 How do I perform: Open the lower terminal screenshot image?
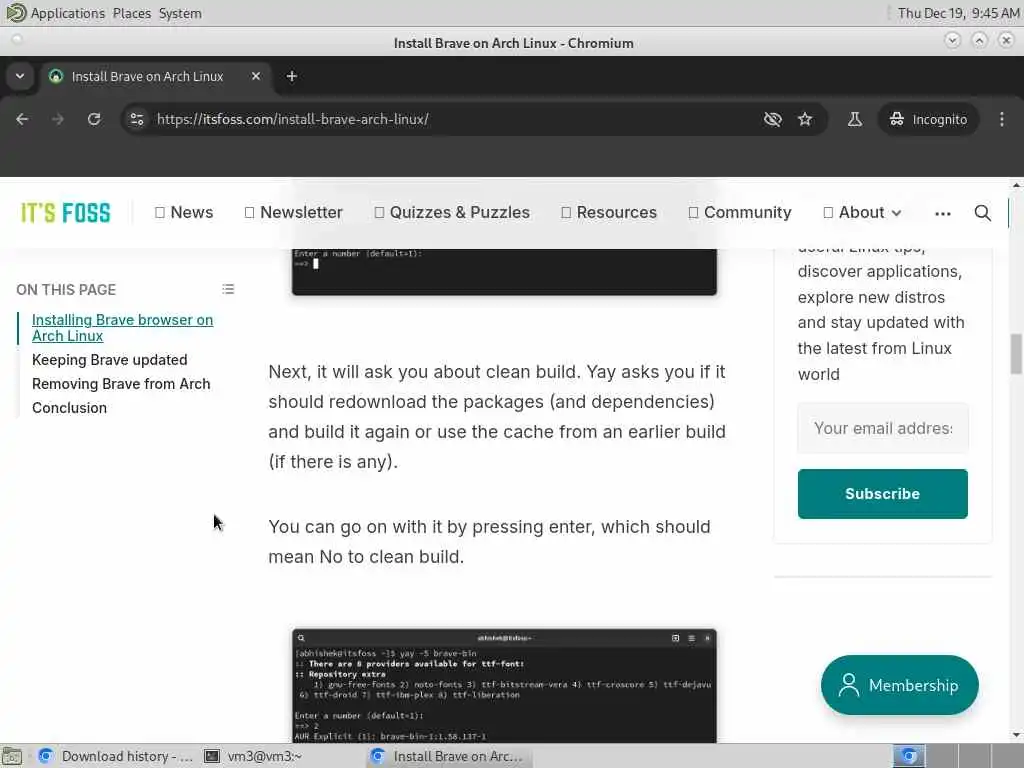[504, 686]
